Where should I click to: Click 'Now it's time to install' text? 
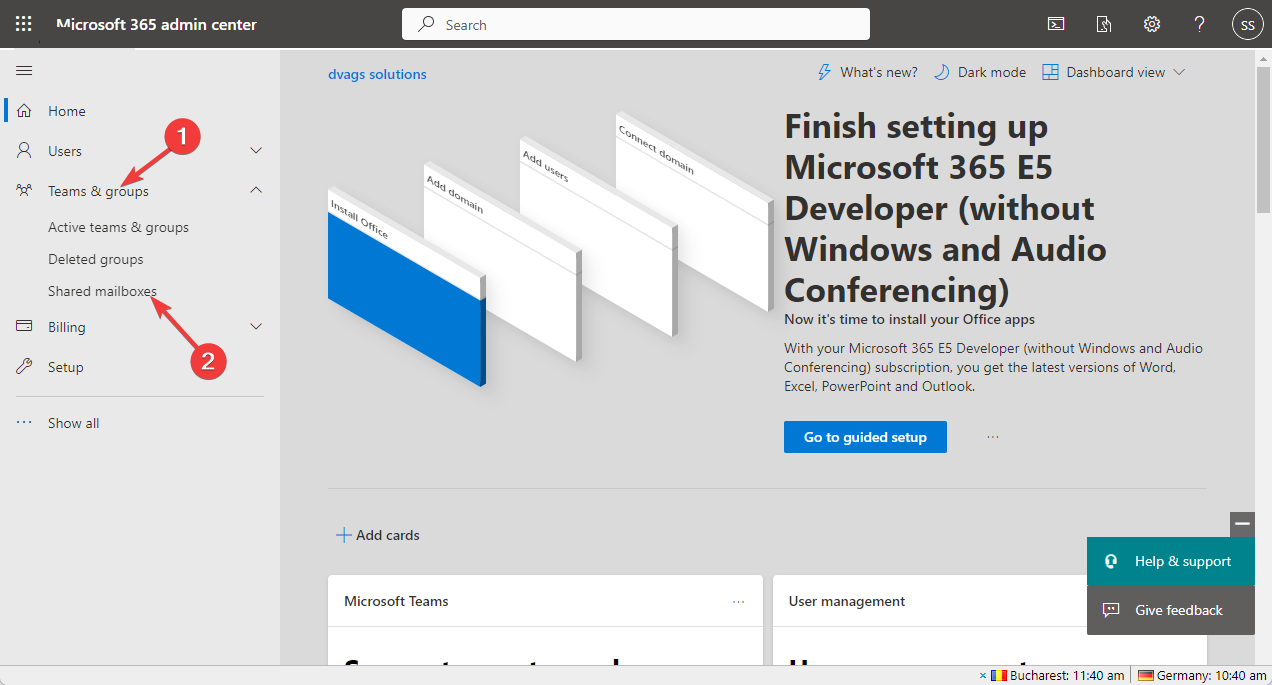pyautogui.click(x=909, y=320)
